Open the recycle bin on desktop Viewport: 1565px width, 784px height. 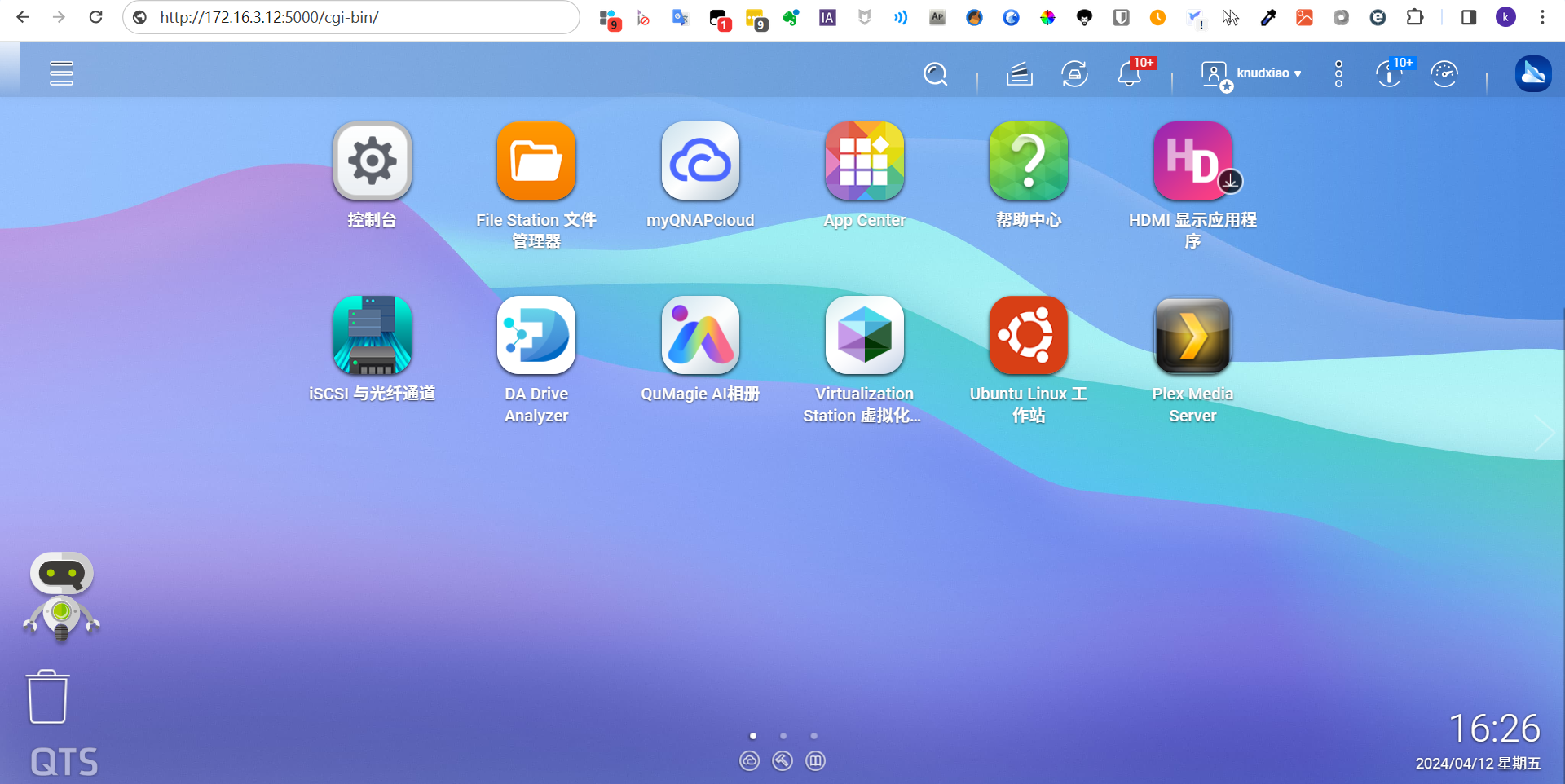47,698
